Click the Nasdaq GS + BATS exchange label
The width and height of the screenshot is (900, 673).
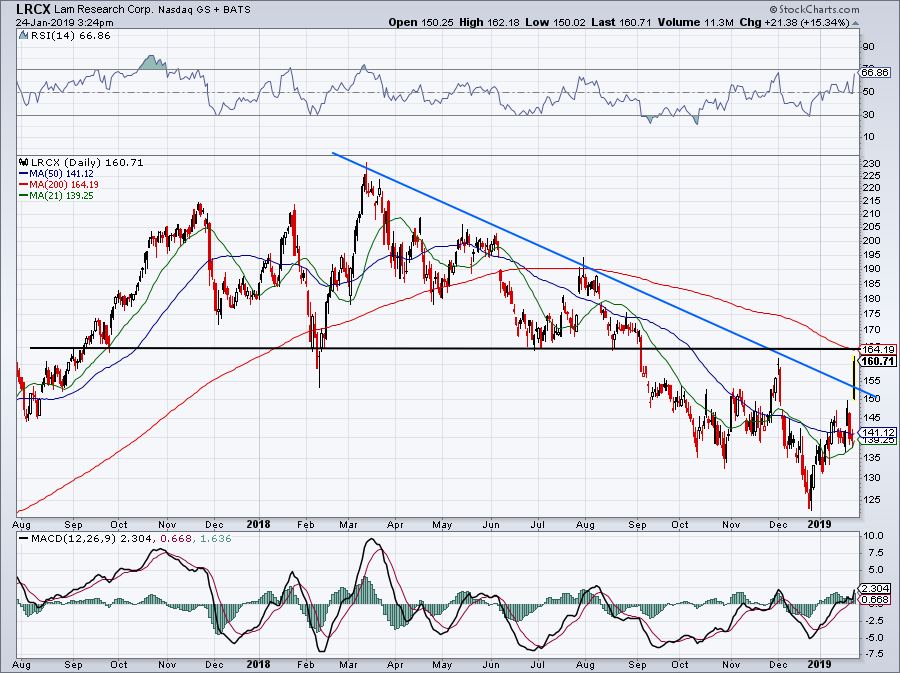[204, 10]
